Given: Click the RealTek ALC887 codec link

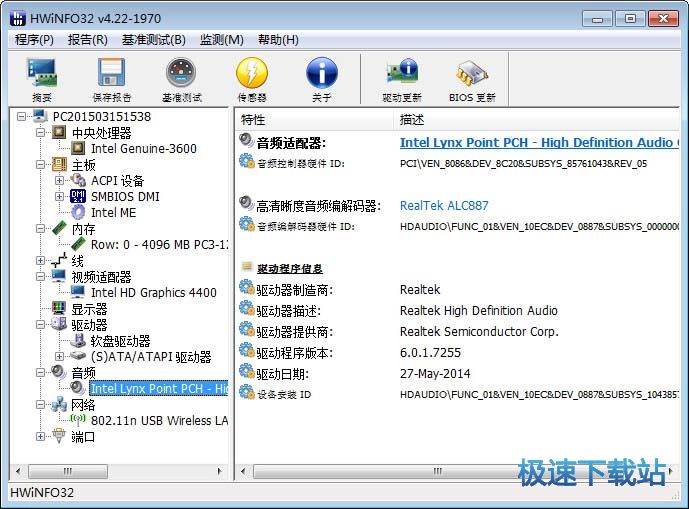Looking at the screenshot, I should pos(444,206).
